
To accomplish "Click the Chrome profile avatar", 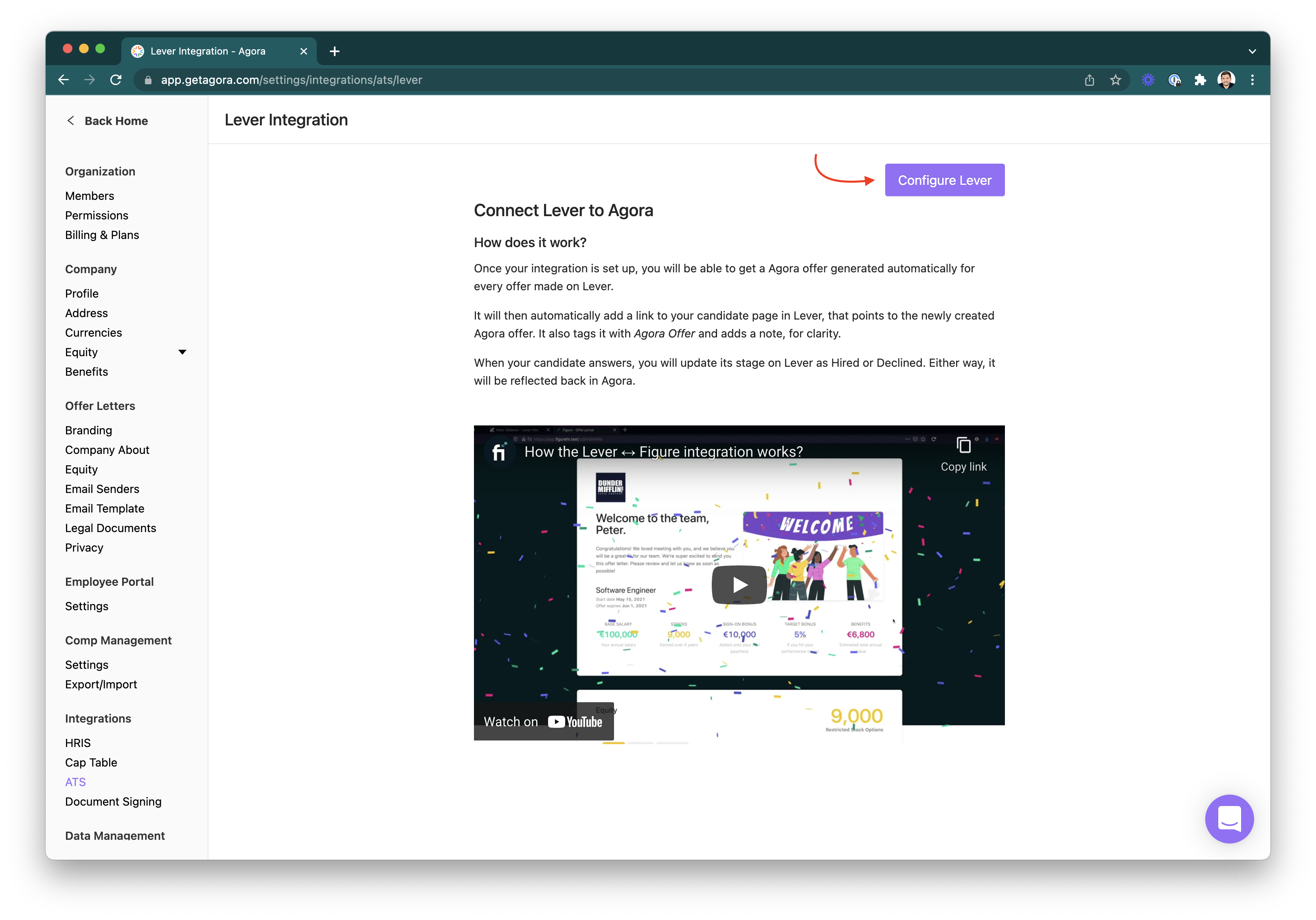I will click(1226, 80).
